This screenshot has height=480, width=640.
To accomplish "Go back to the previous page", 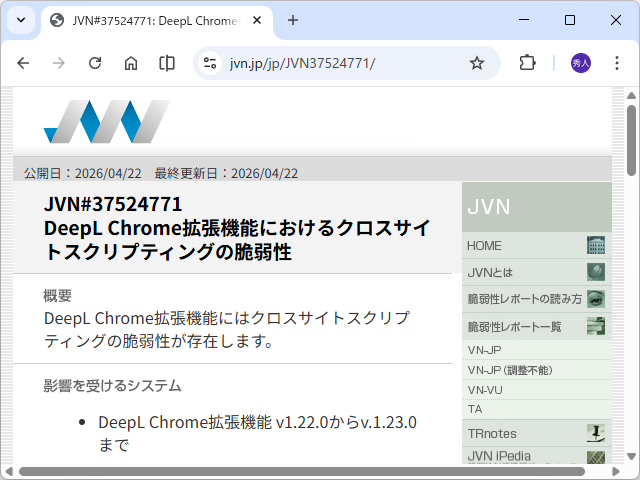I will click(x=23, y=63).
